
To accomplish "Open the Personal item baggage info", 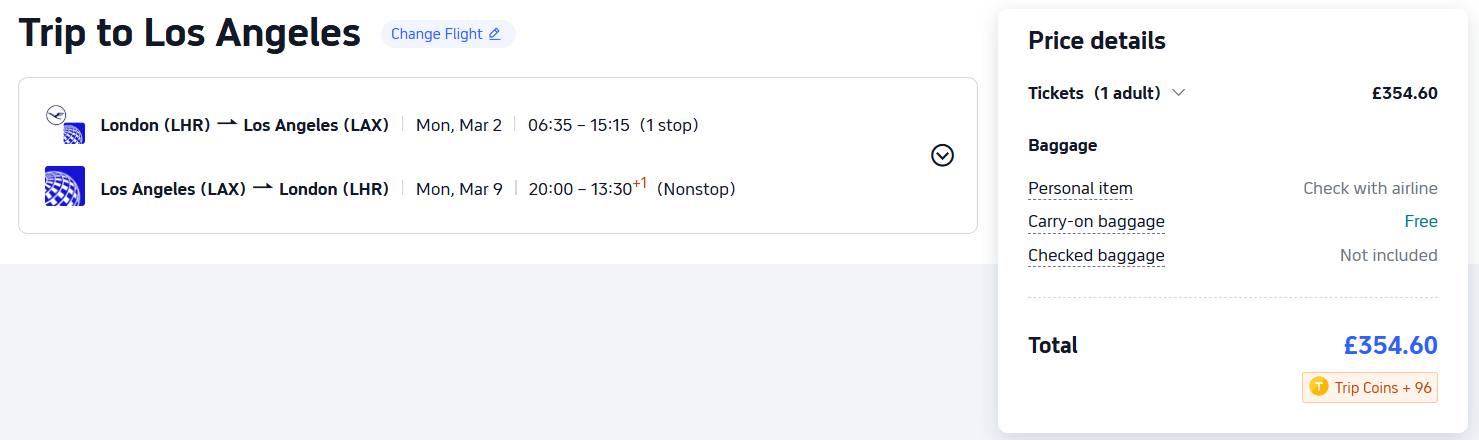I will pos(1080,188).
